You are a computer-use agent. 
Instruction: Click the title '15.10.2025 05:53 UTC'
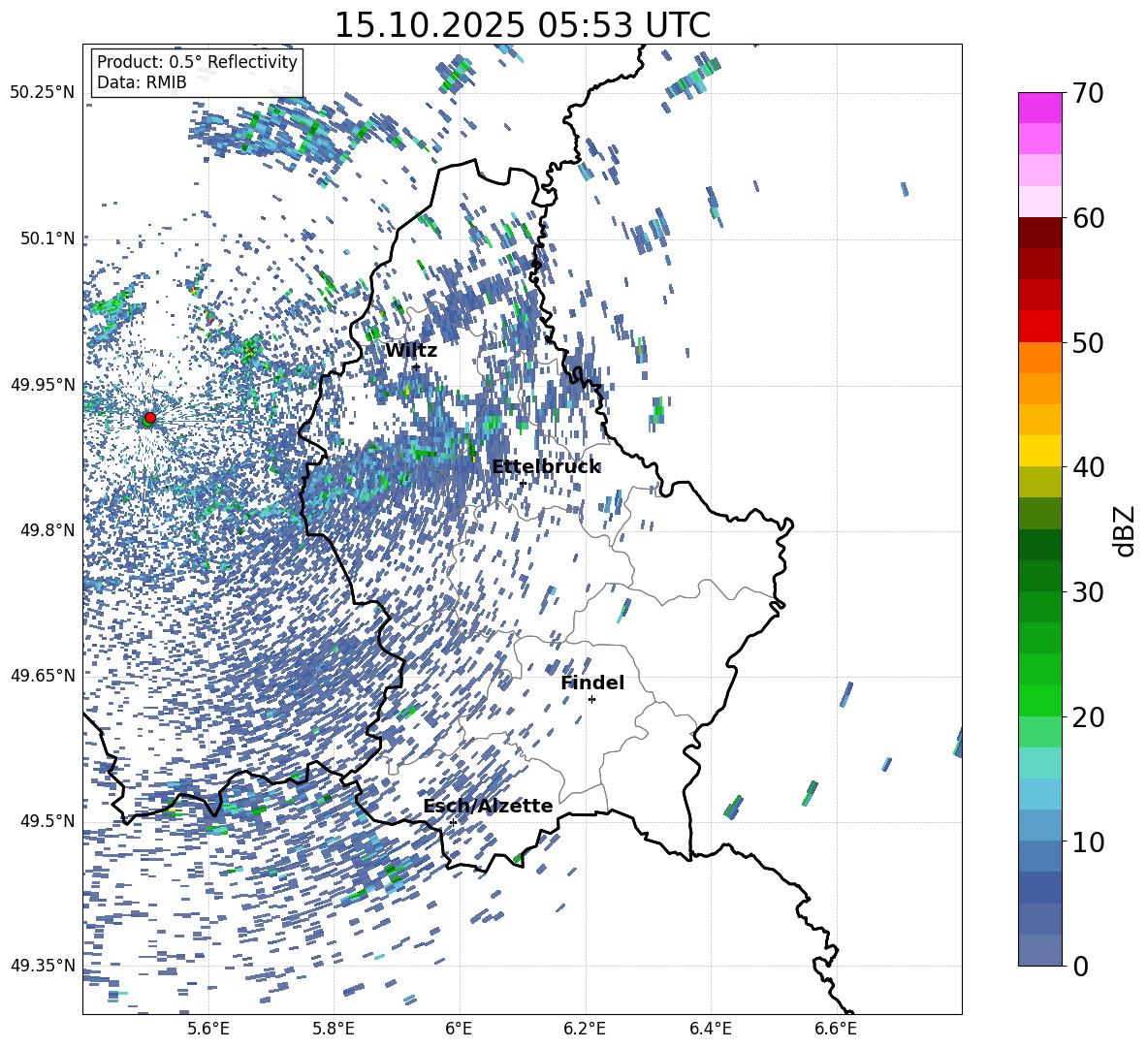522,25
